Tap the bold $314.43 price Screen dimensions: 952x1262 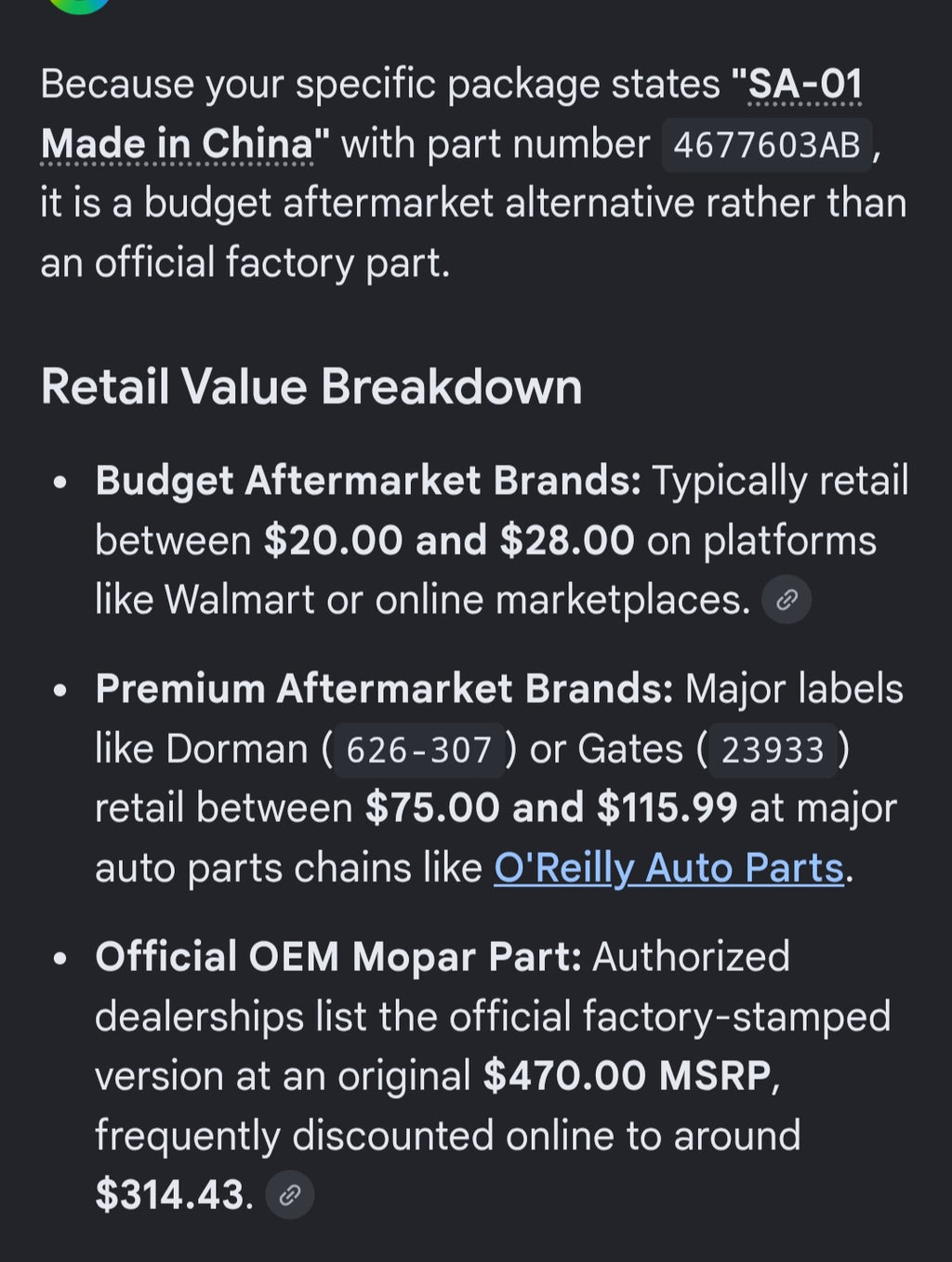tap(170, 1196)
